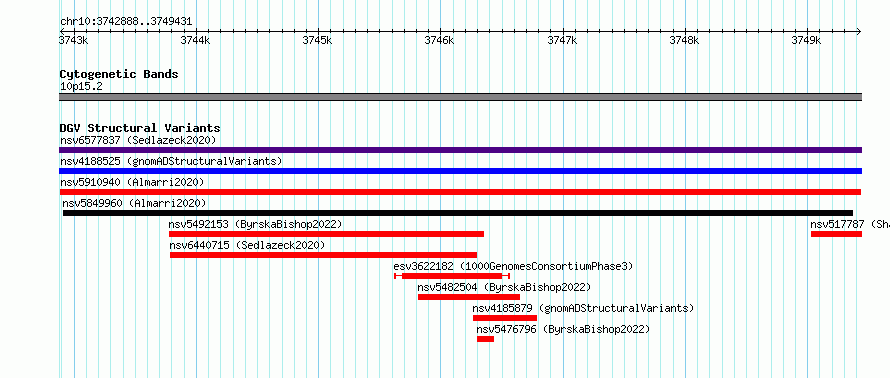Click the chr10:3742888..3749431 coordinates label
This screenshot has width=890, height=378.
126,22
